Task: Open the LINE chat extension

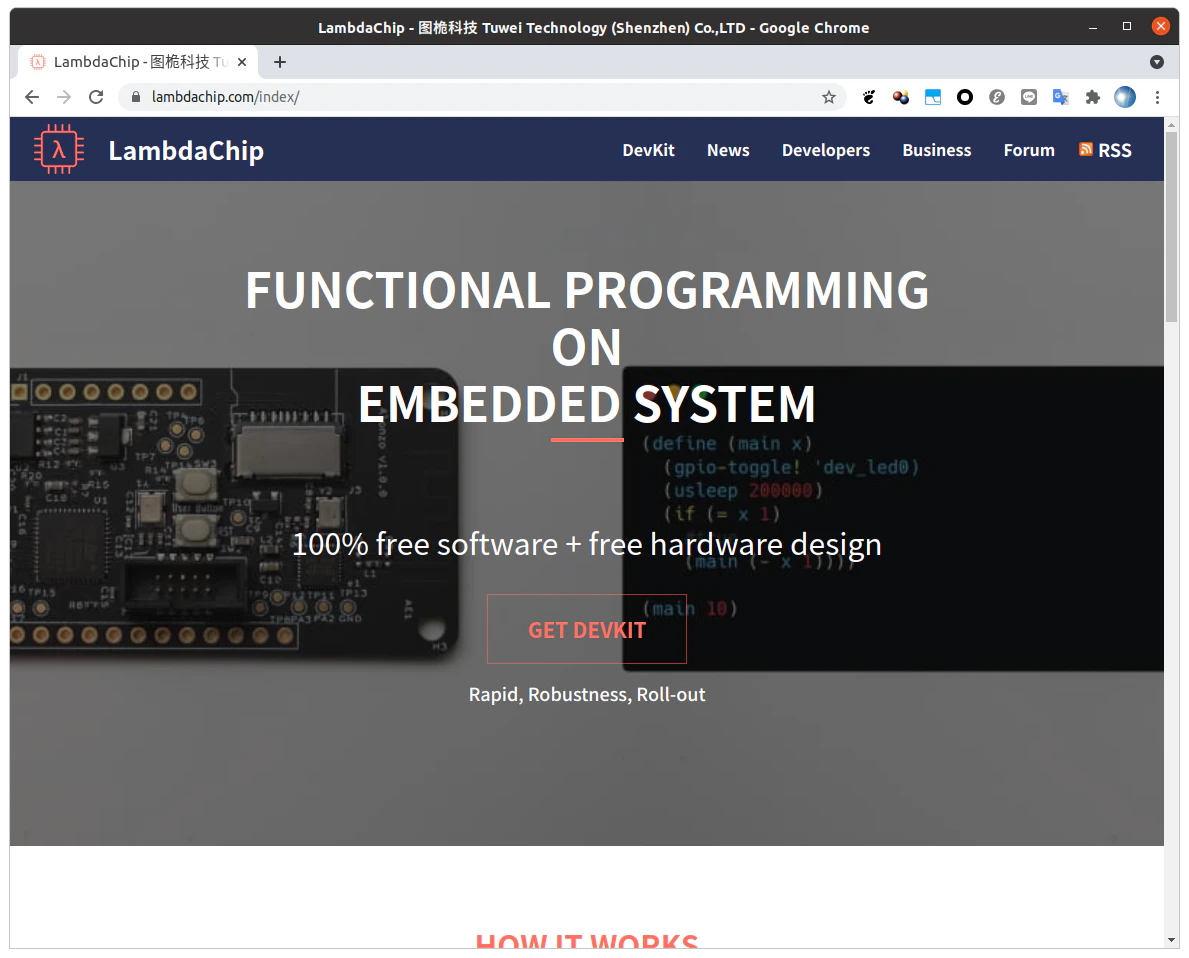Action: 1028,97
